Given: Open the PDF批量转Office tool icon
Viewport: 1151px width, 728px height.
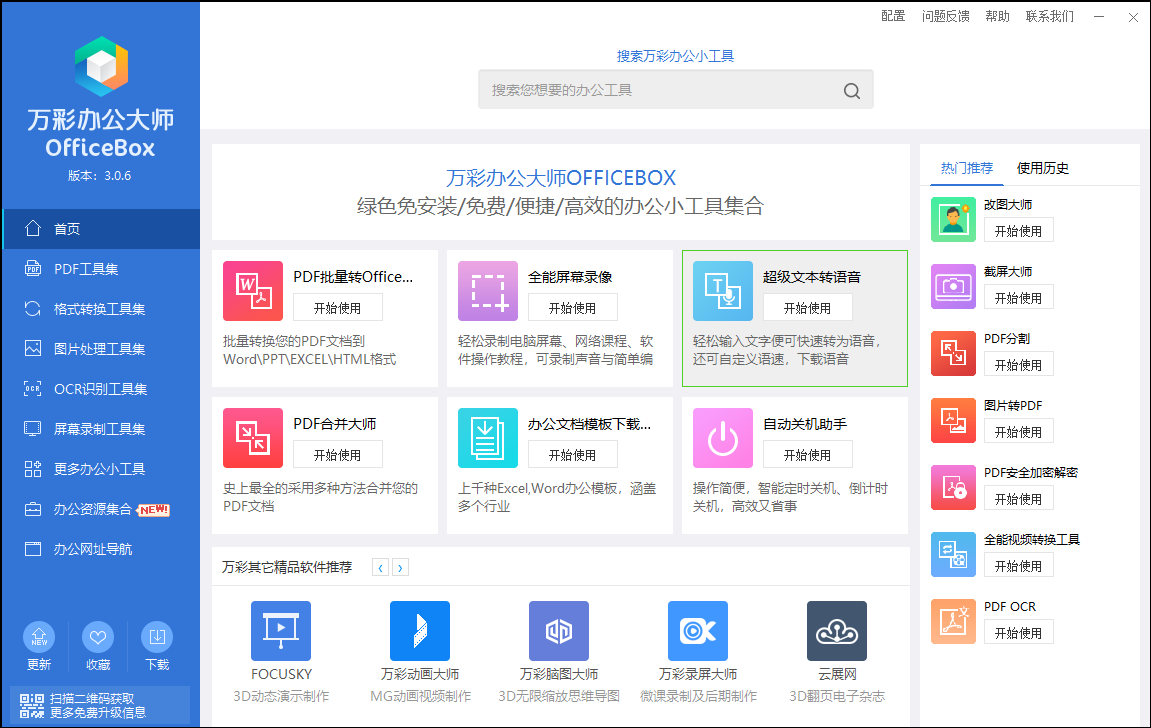Looking at the screenshot, I should point(253,291).
